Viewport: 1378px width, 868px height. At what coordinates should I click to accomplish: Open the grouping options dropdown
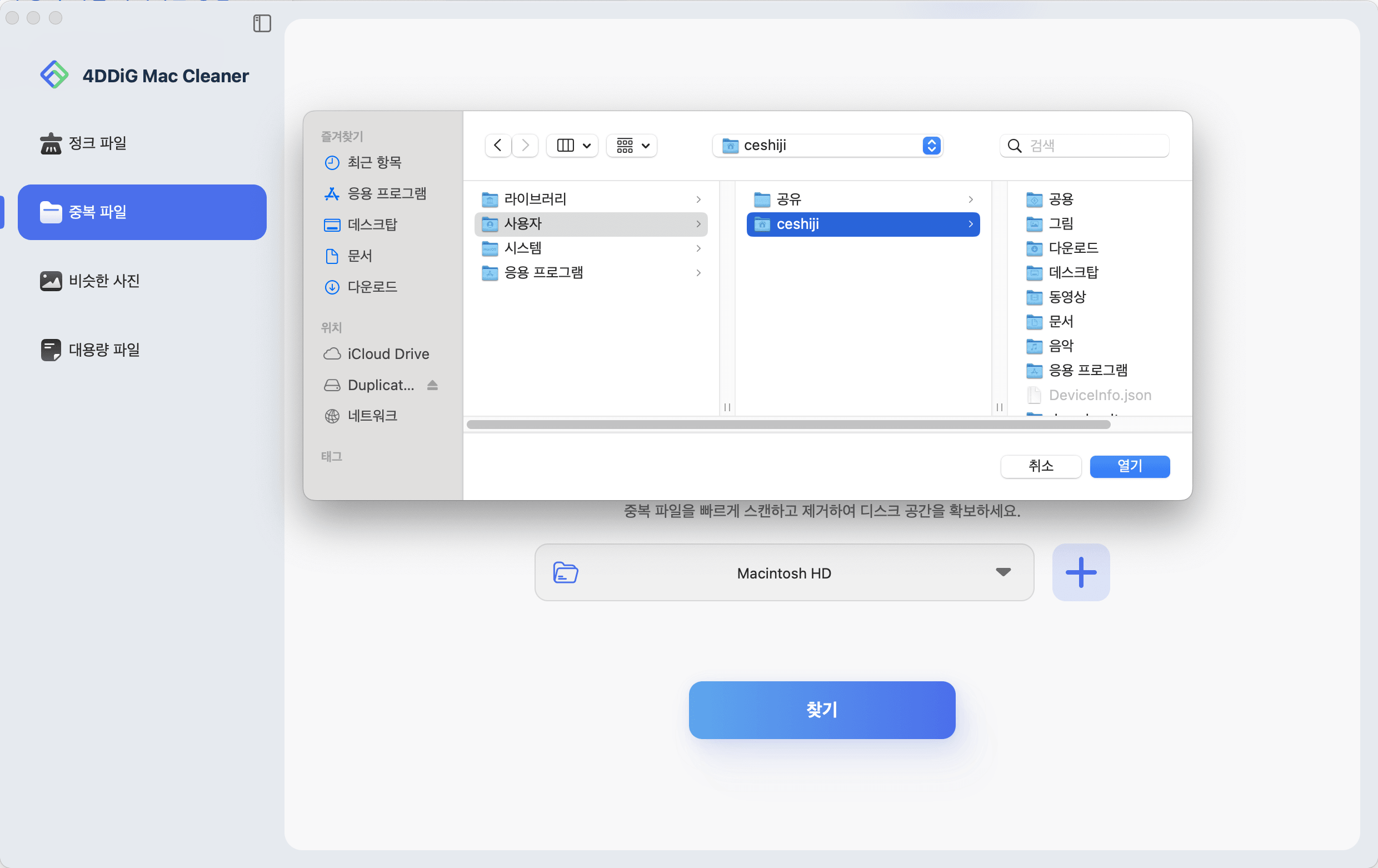[x=631, y=146]
